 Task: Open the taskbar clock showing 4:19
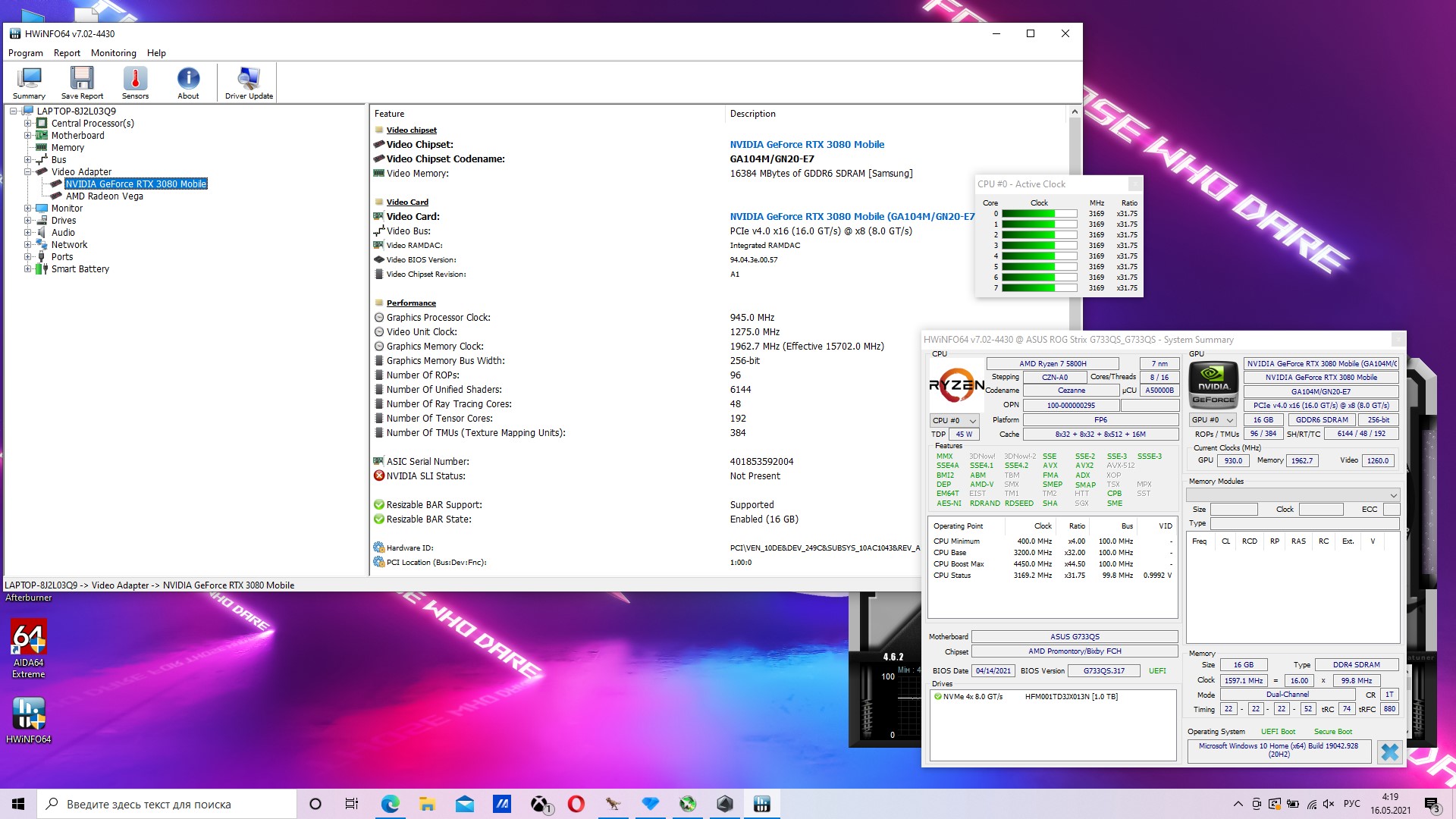1390,804
